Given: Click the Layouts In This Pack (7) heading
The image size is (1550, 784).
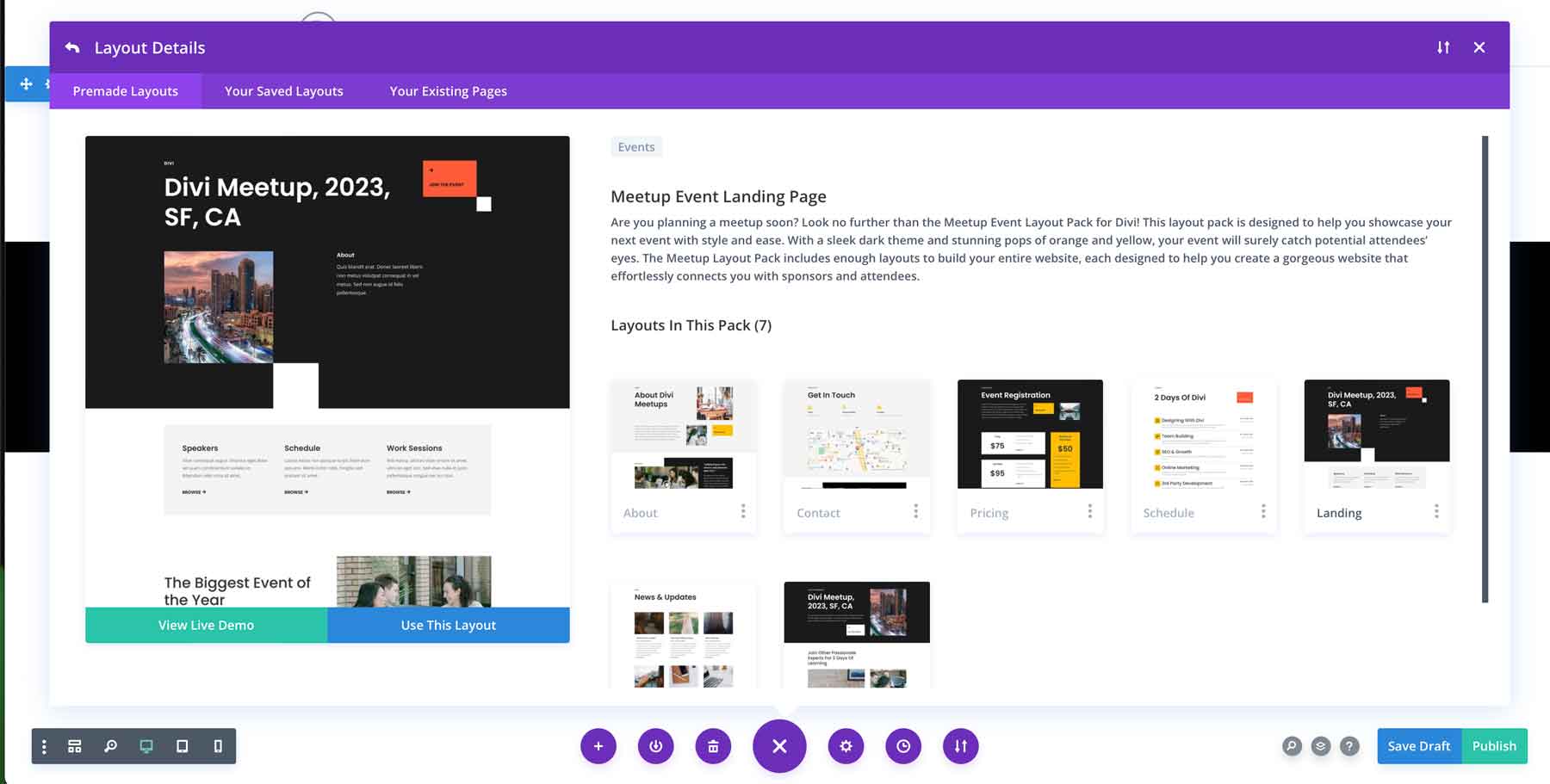Looking at the screenshot, I should (691, 325).
